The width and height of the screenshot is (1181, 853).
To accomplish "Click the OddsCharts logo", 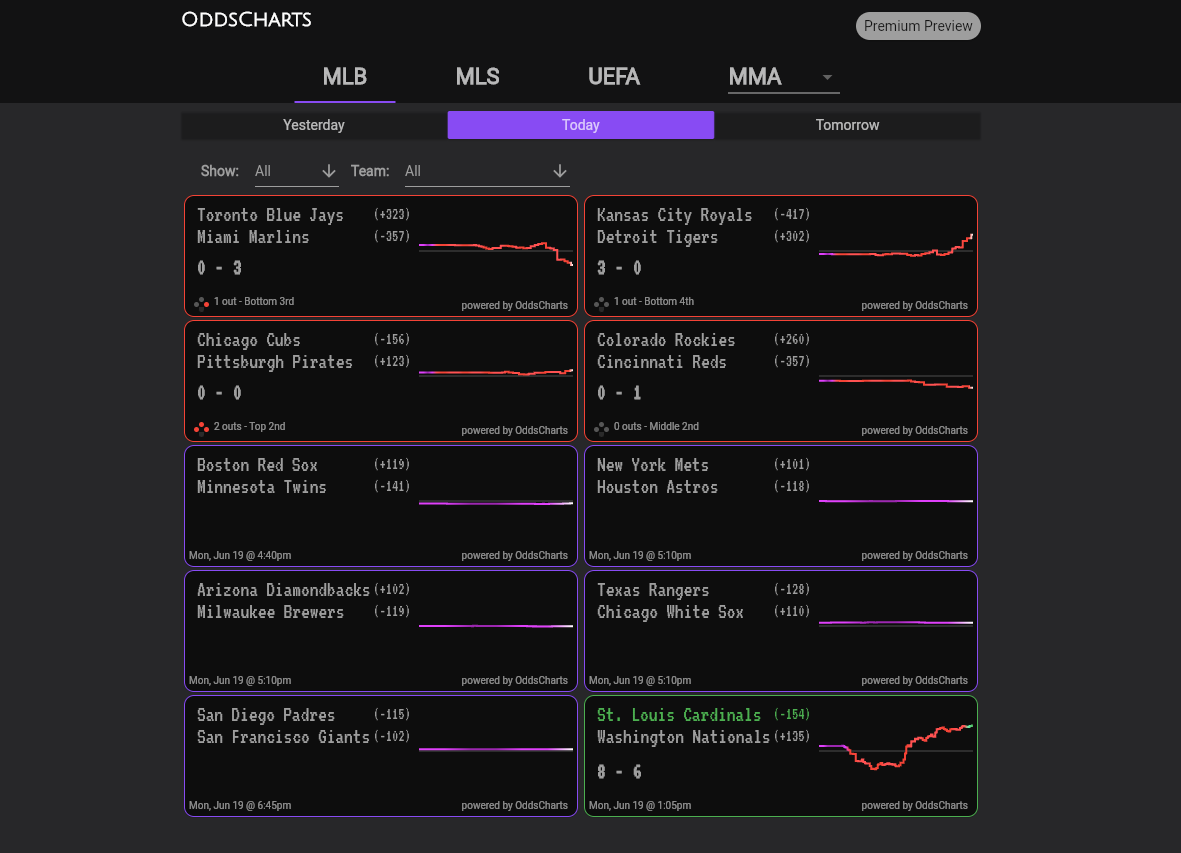I will [x=246, y=19].
